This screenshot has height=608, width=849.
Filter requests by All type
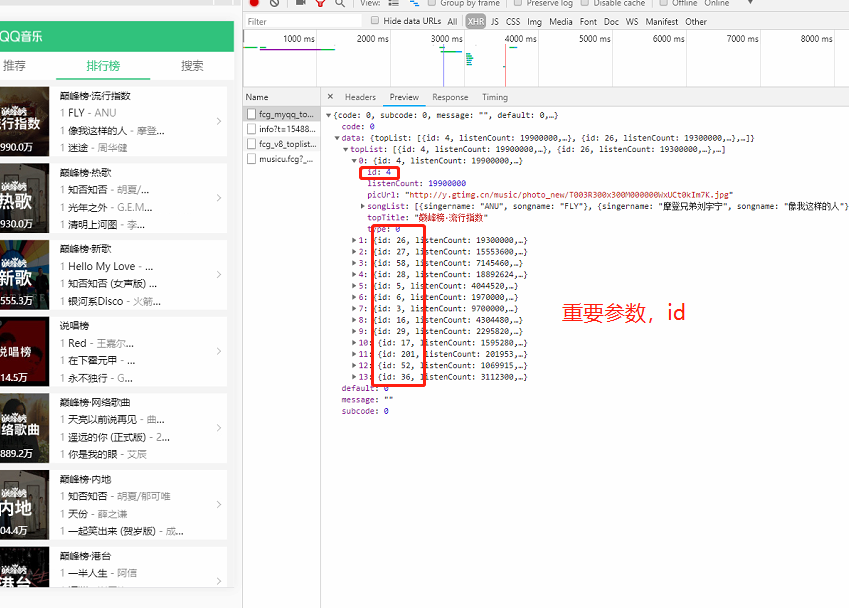pos(452,22)
